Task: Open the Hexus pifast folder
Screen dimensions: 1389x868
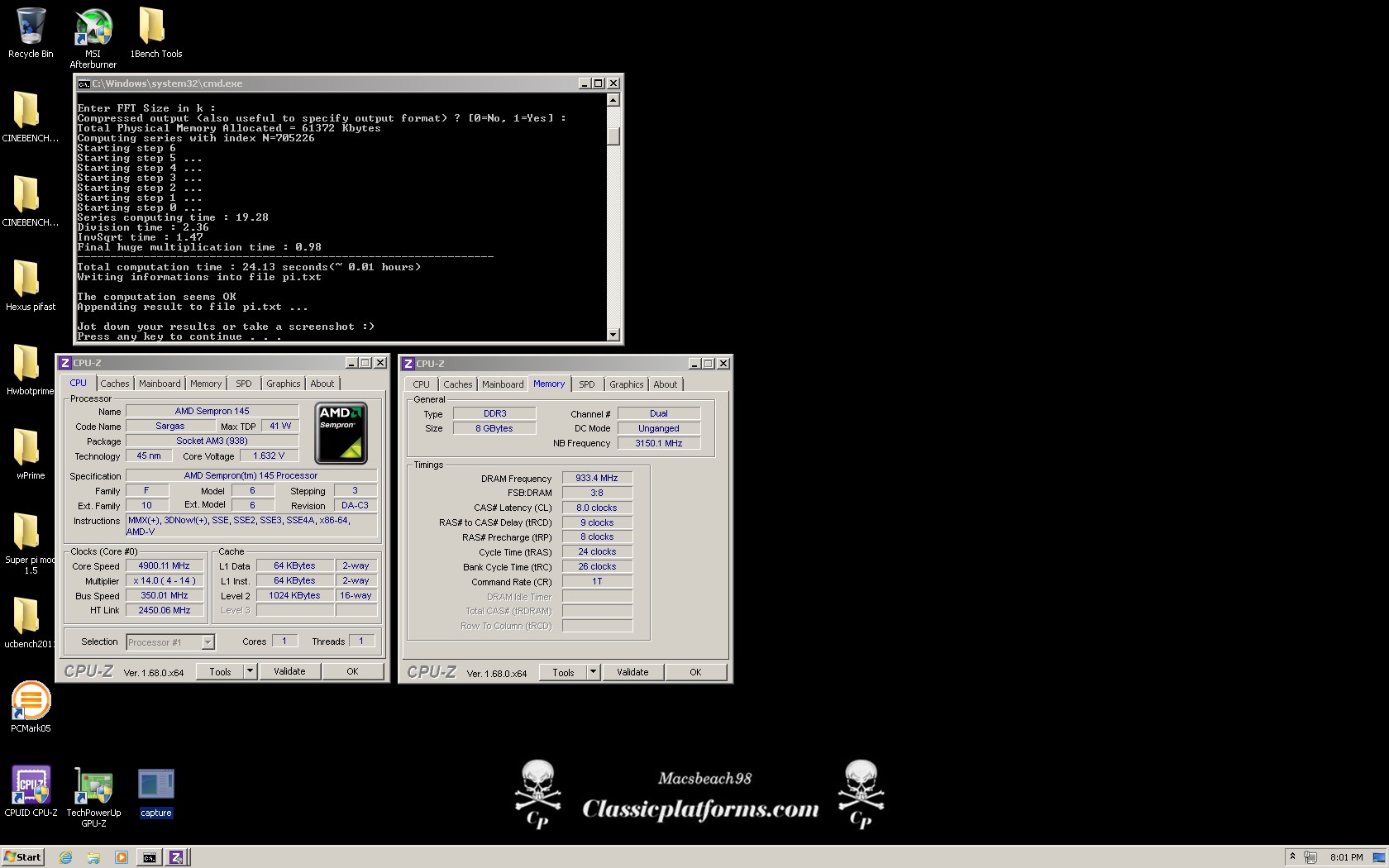Action: click(31, 286)
